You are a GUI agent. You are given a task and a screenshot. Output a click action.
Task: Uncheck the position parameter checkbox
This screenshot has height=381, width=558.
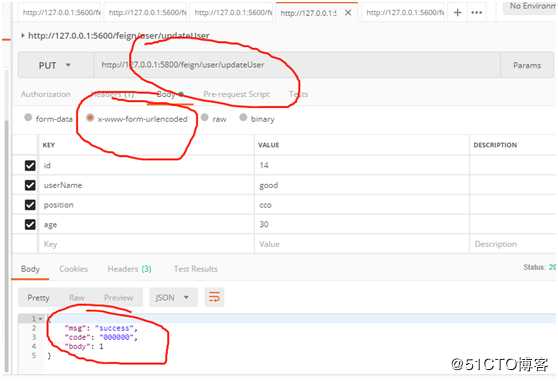tap(30, 205)
